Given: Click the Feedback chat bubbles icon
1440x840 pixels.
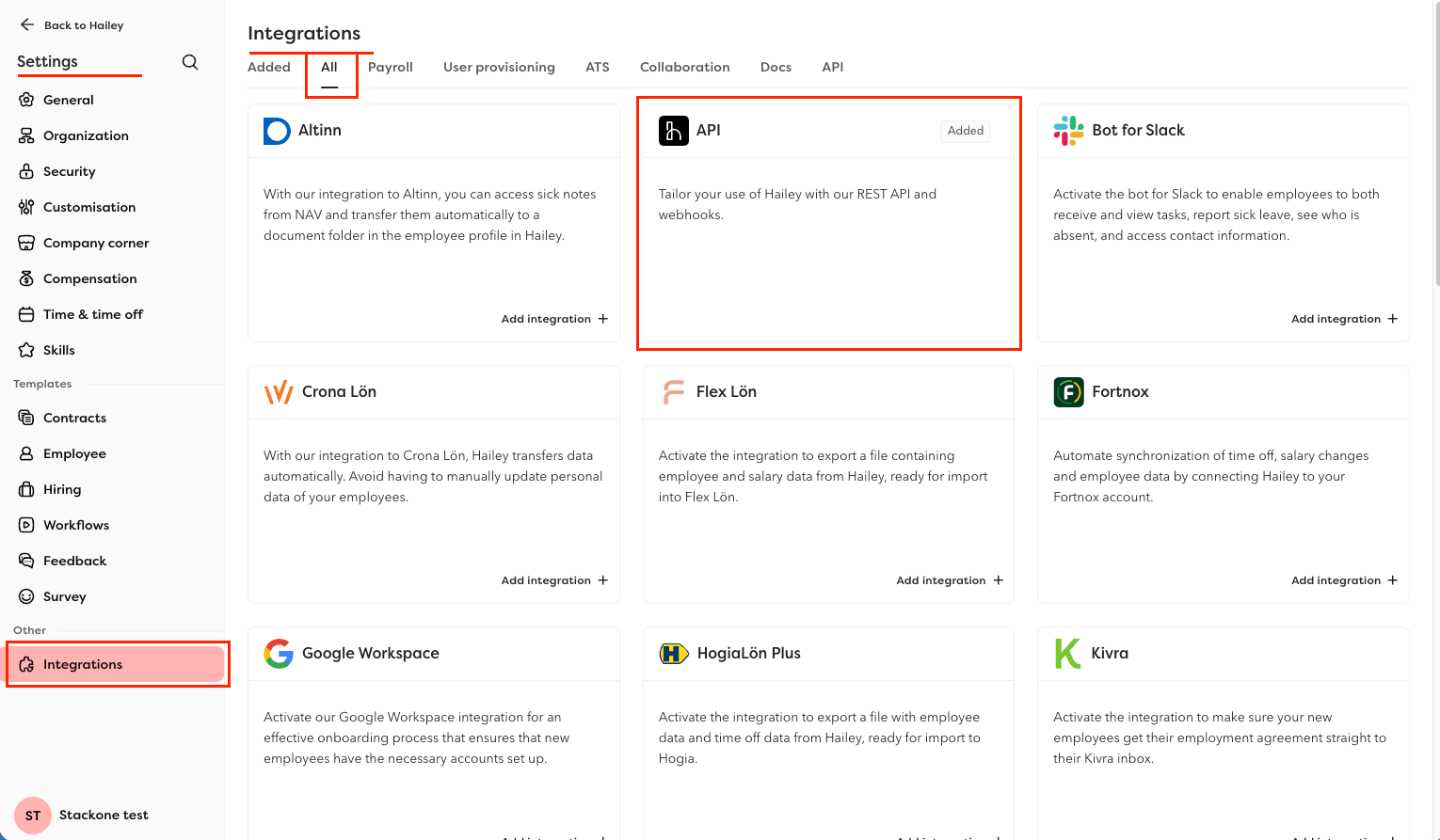Looking at the screenshot, I should (26, 561).
